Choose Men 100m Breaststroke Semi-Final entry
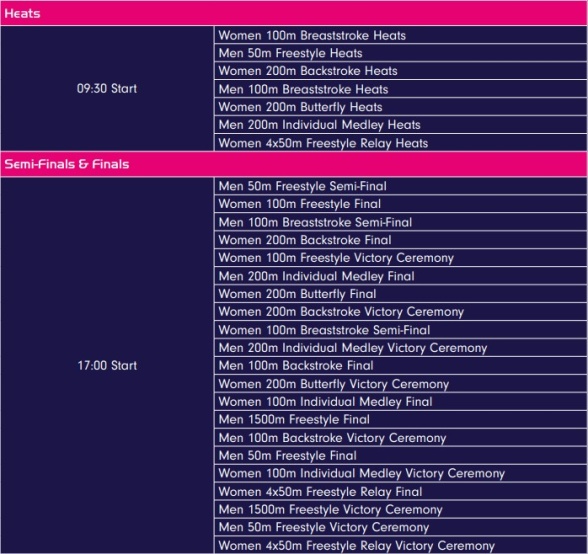This screenshot has width=588, height=554. (x=400, y=222)
